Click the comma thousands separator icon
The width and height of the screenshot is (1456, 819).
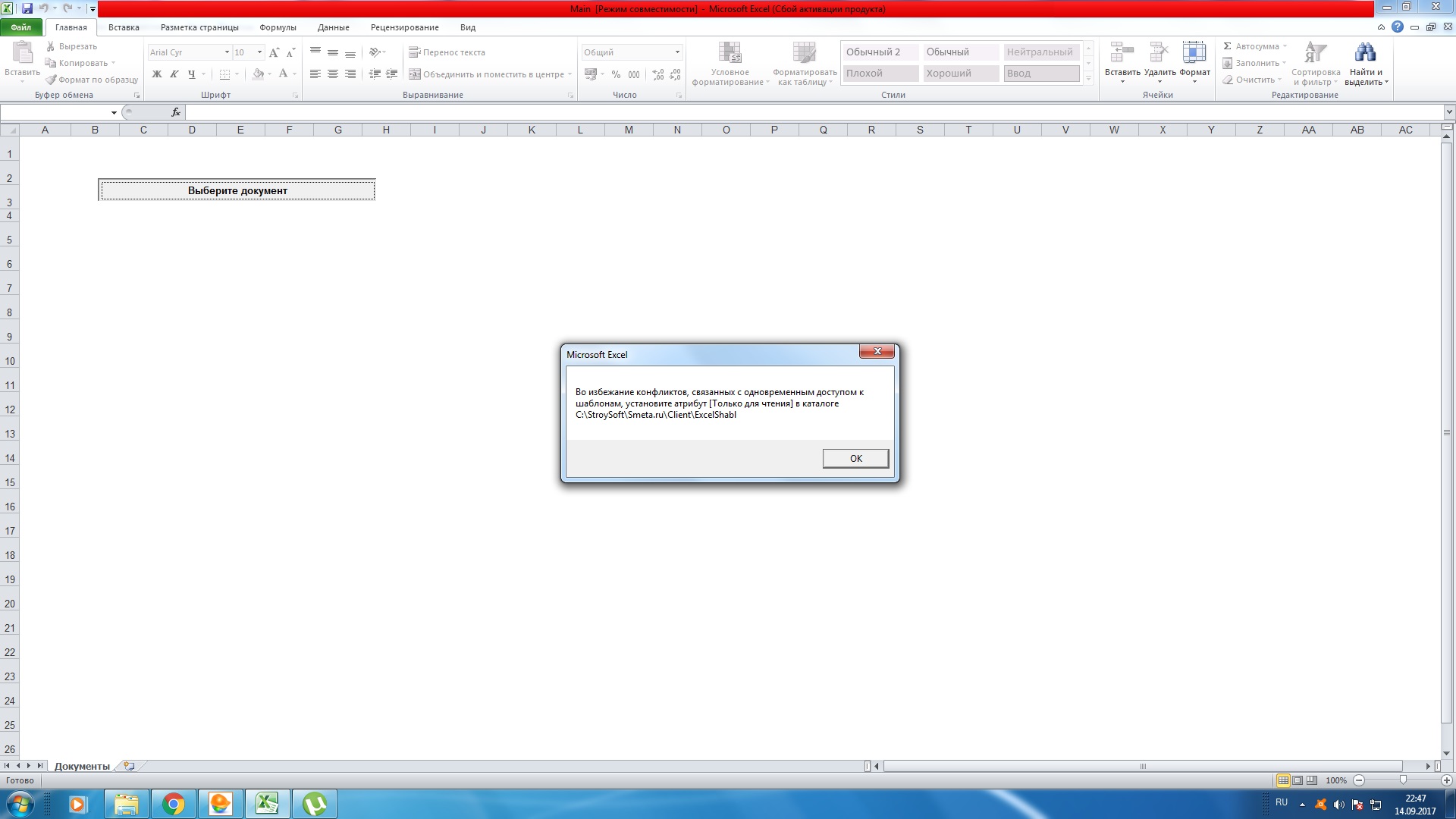click(634, 74)
